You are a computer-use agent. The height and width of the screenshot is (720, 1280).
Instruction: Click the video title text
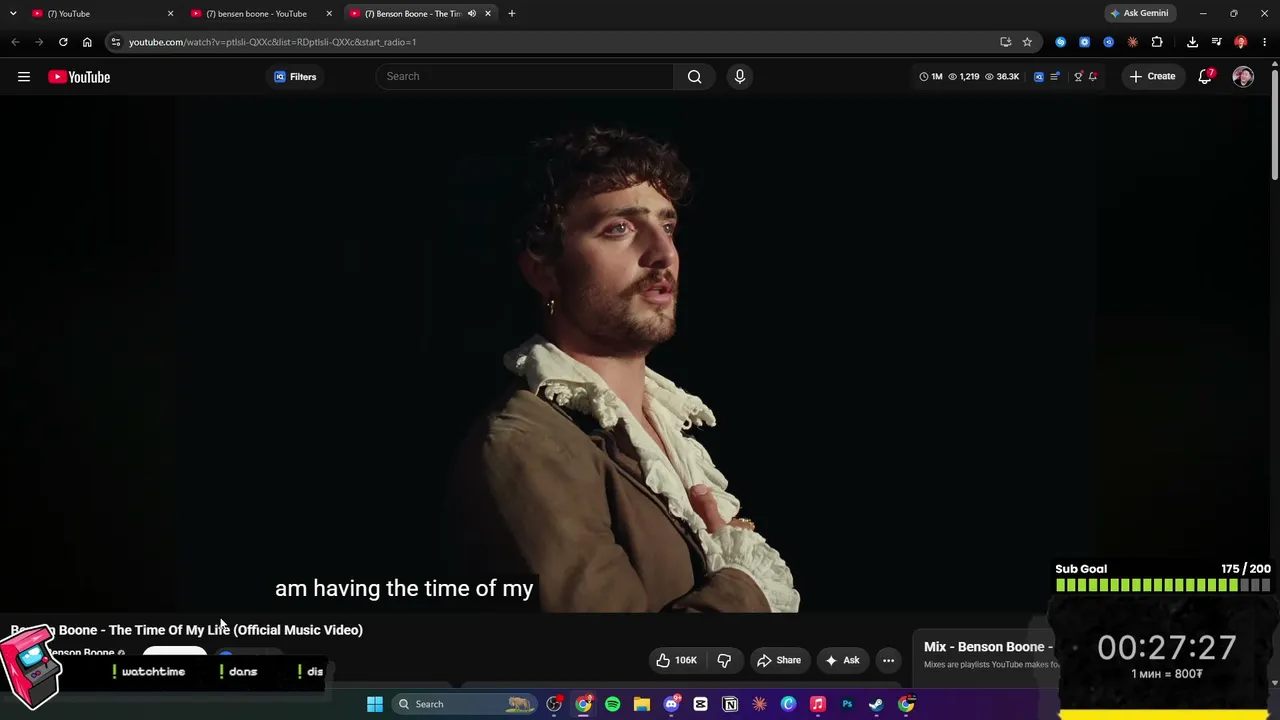pyautogui.click(x=187, y=630)
